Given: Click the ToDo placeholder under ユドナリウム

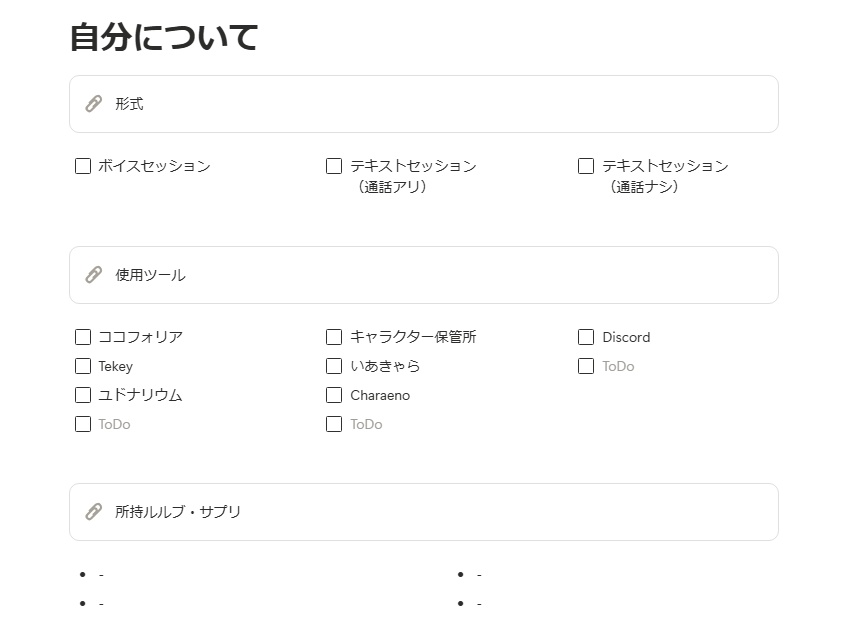Looking at the screenshot, I should [114, 424].
